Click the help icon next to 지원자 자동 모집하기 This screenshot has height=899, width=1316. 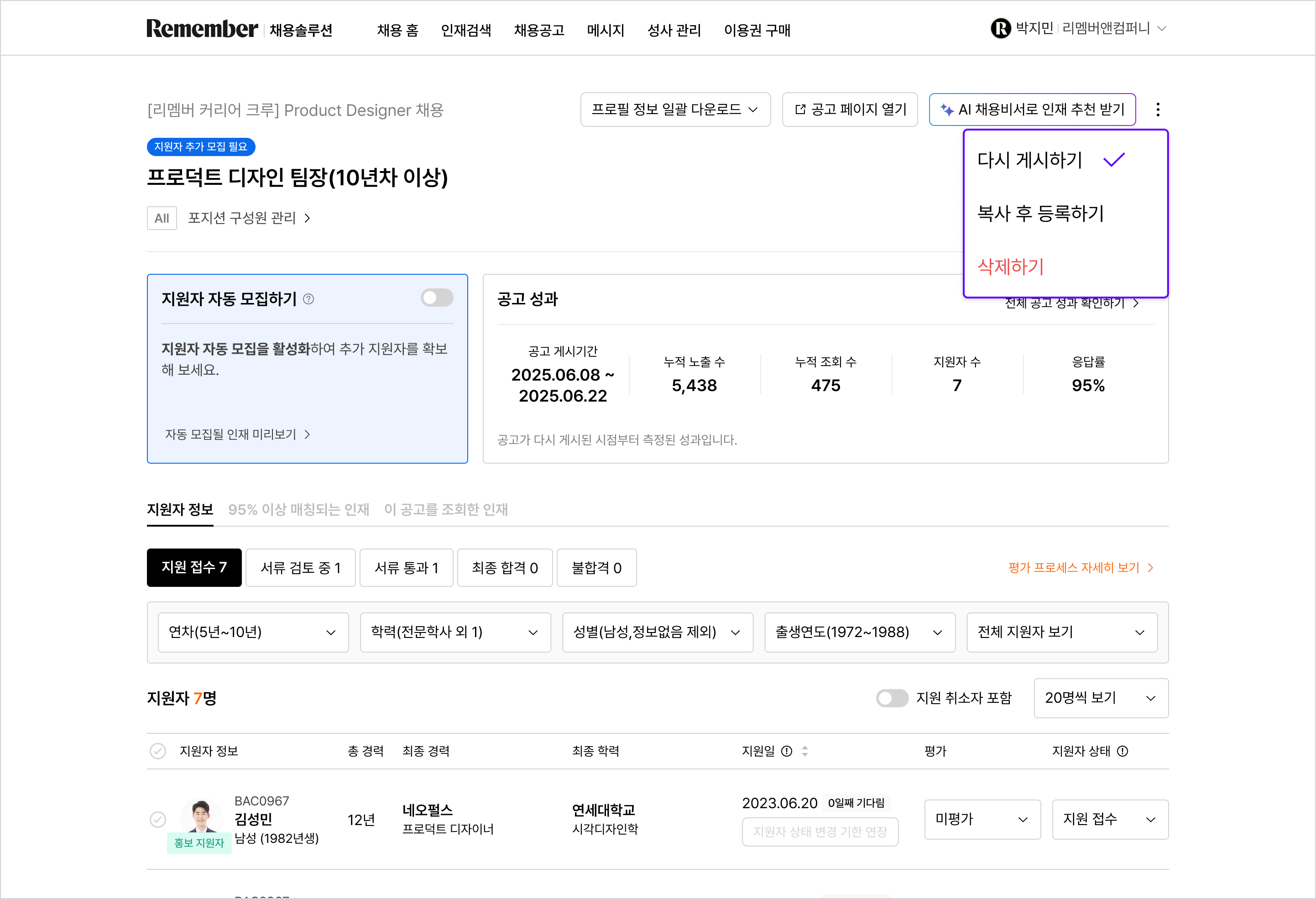(x=309, y=298)
